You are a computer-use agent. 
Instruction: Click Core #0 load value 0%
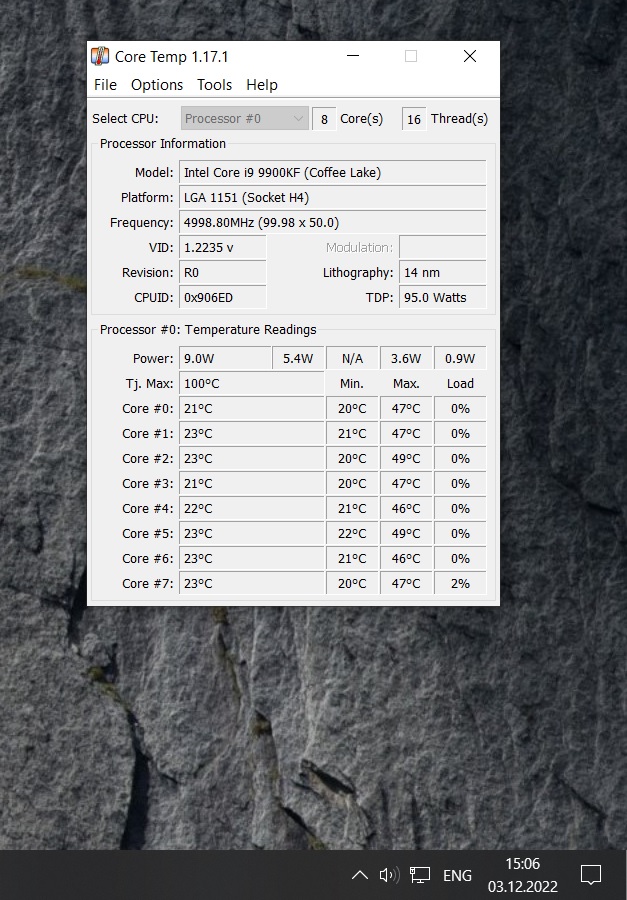(460, 409)
